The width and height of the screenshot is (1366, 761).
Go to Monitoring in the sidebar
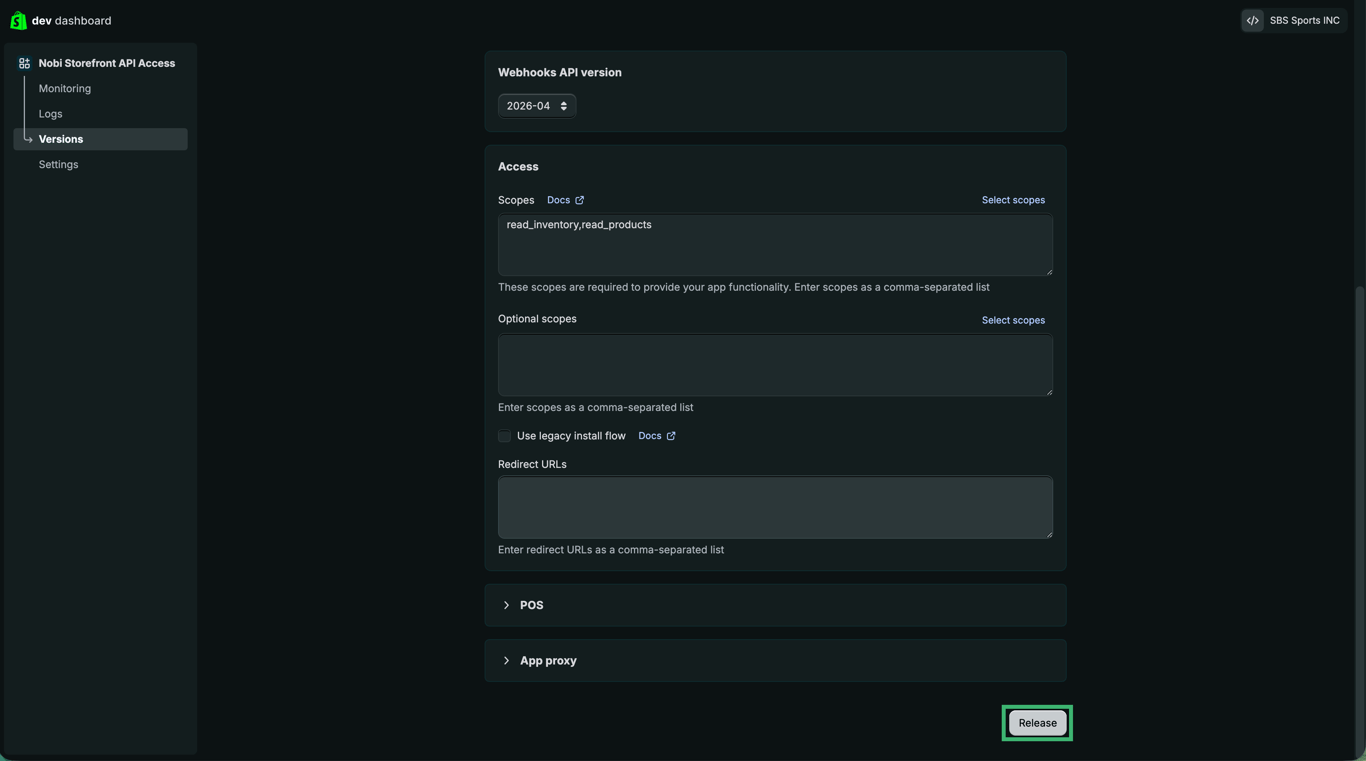(x=65, y=89)
